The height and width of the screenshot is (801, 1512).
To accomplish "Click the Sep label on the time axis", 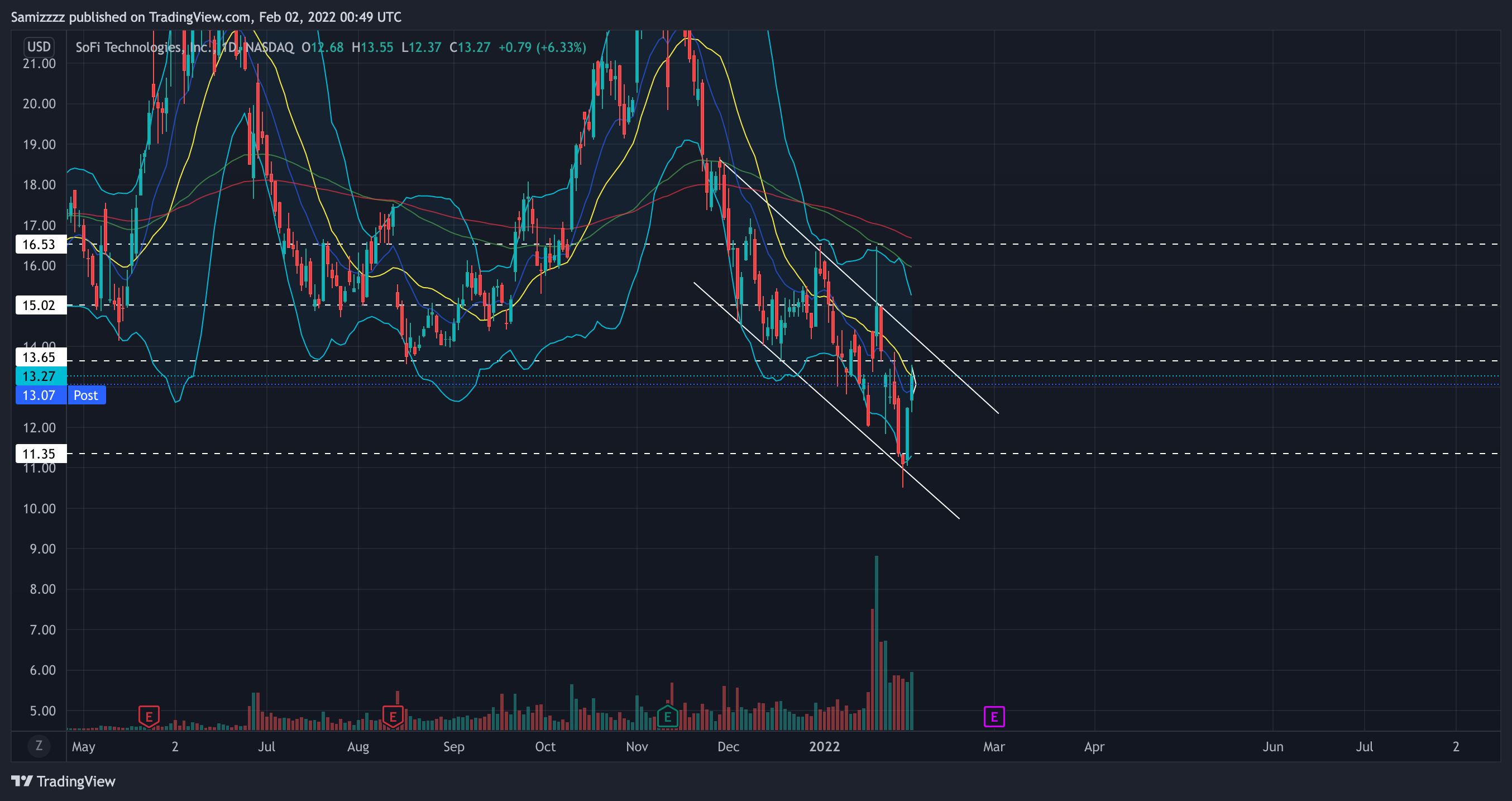I will (453, 746).
